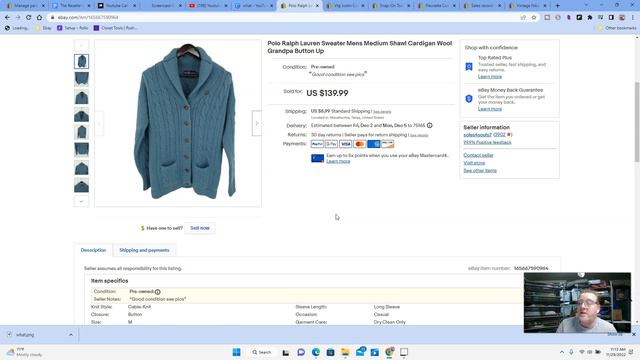Click the Top Rated Plus badge icon
This screenshot has width=640, height=360.
[469, 67]
